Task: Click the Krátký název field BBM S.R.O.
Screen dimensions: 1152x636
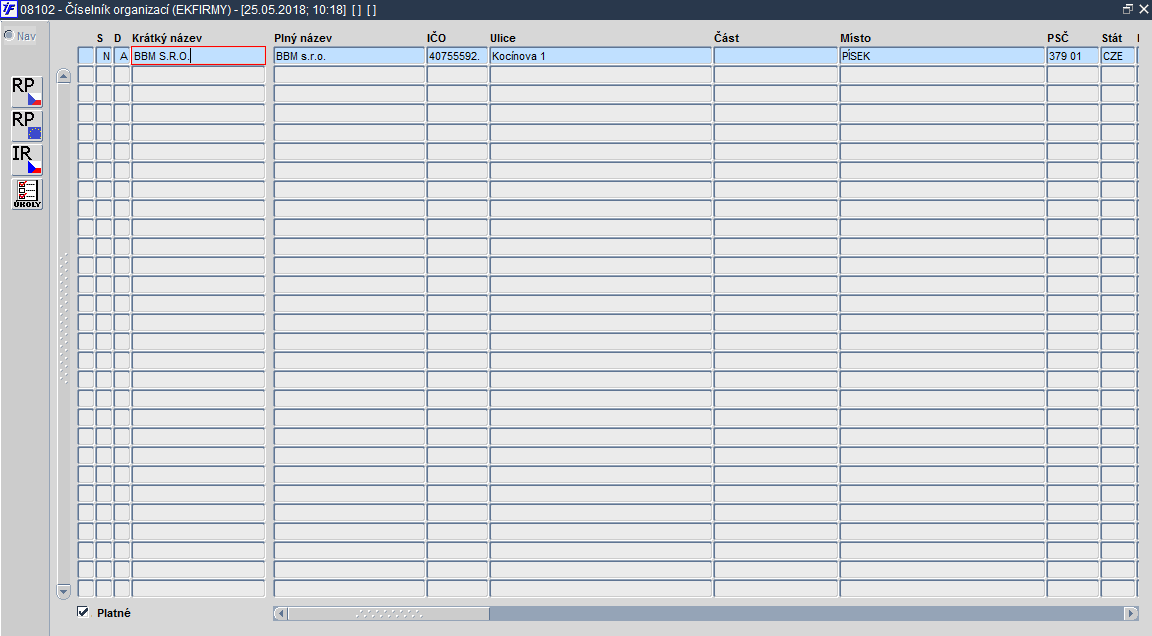Action: [198, 56]
